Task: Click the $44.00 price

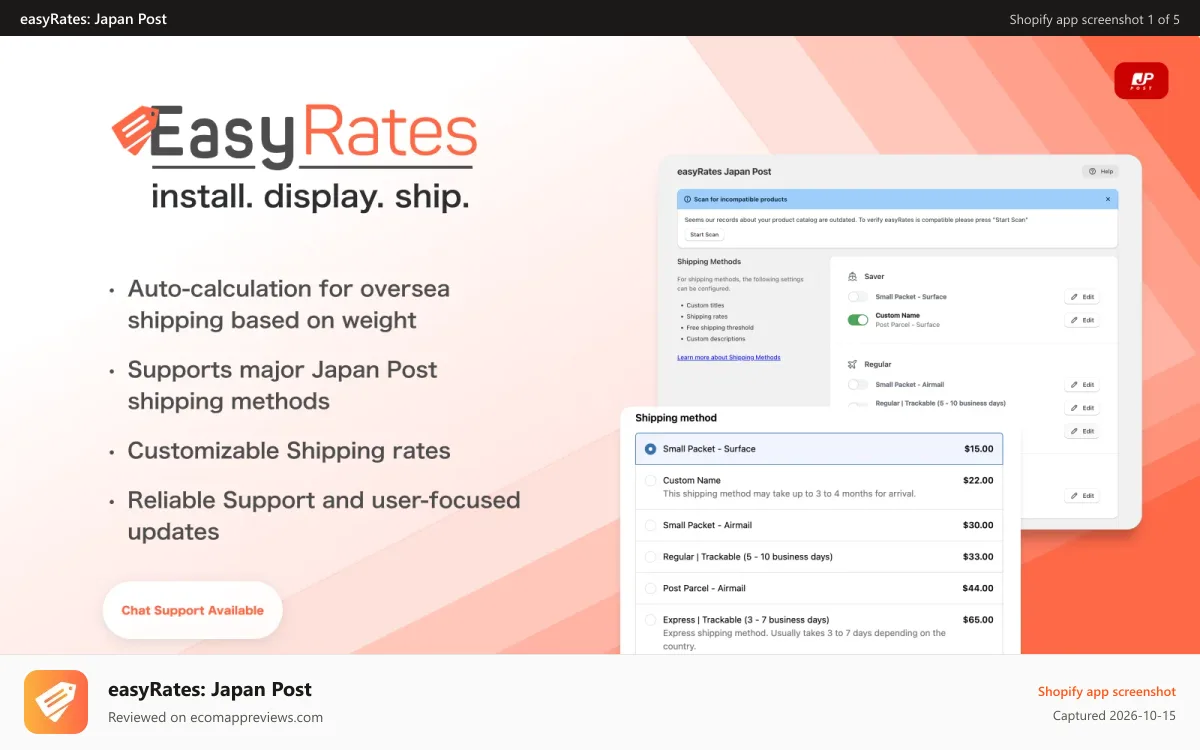Action: click(x=978, y=588)
